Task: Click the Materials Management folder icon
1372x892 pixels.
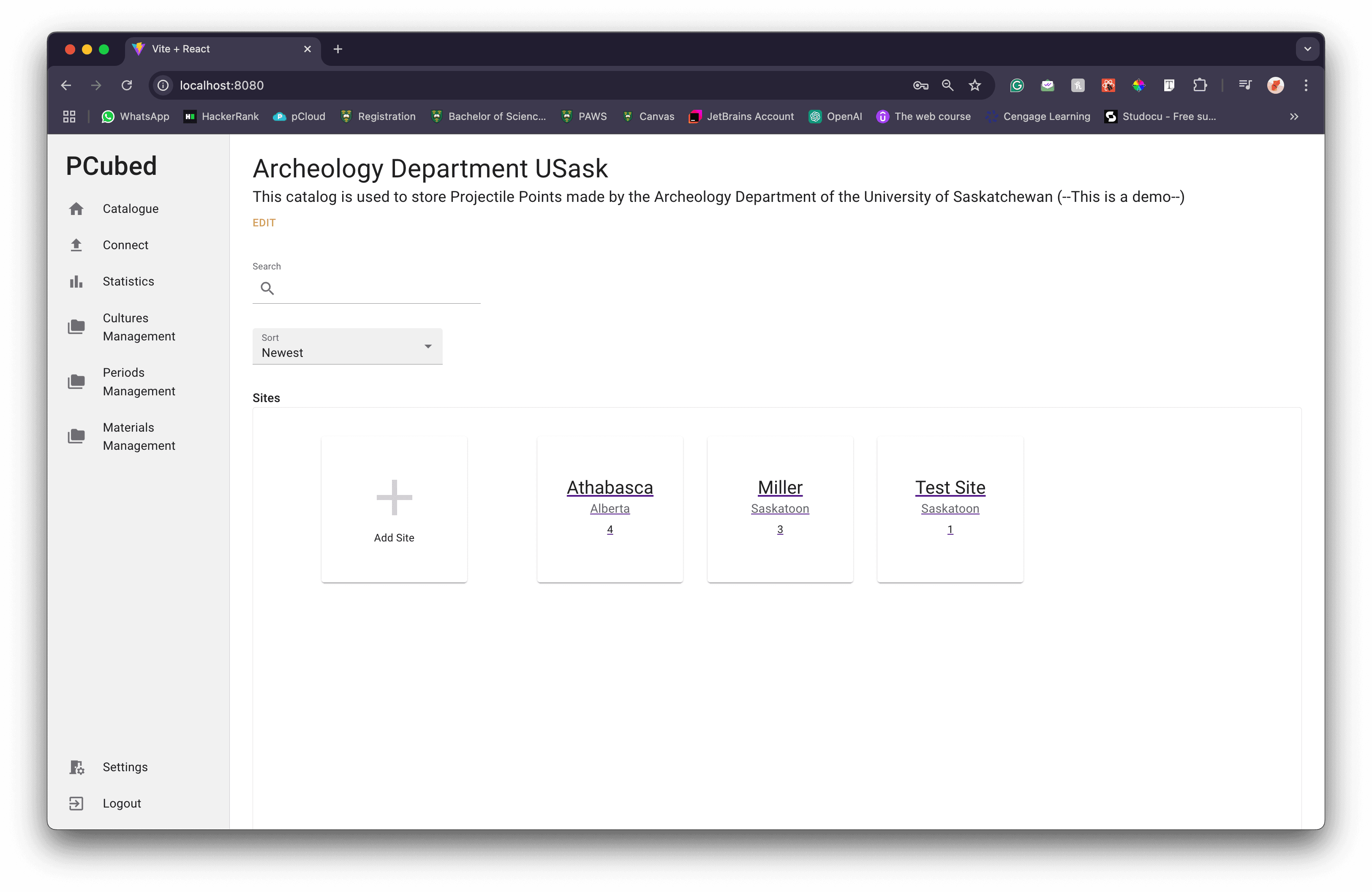Action: pyautogui.click(x=76, y=436)
